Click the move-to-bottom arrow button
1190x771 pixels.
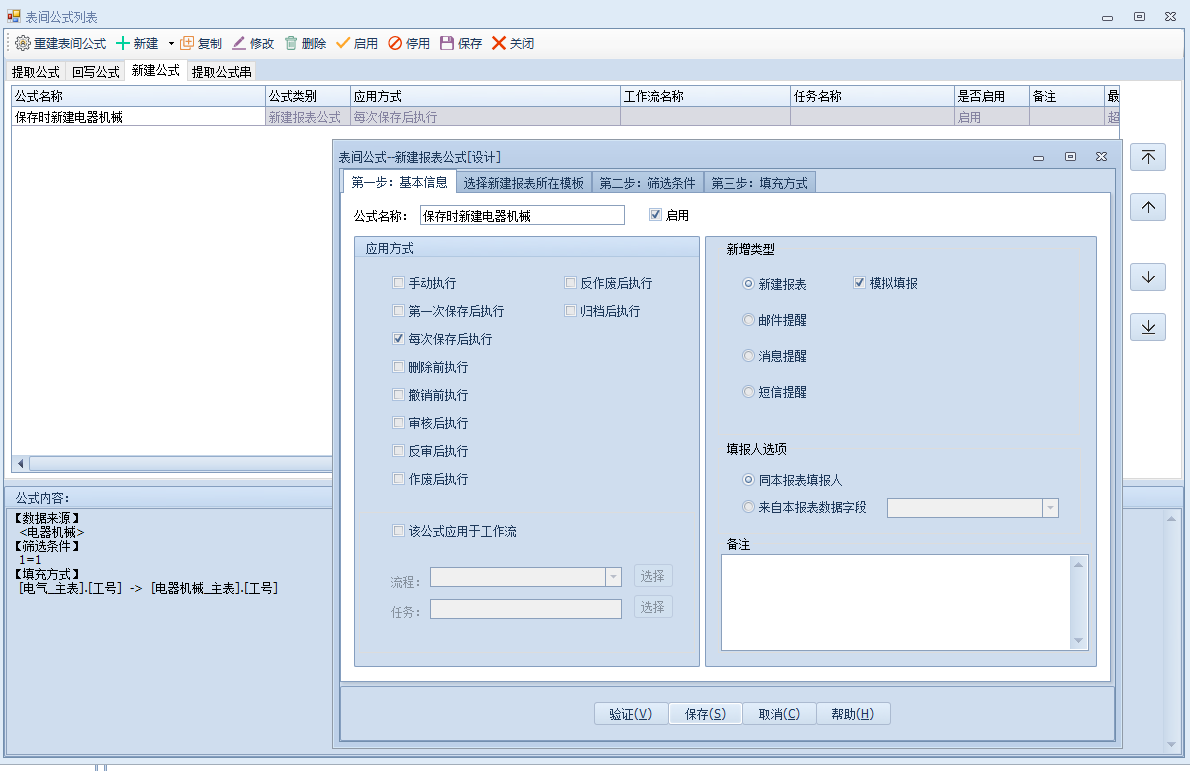[x=1148, y=327]
